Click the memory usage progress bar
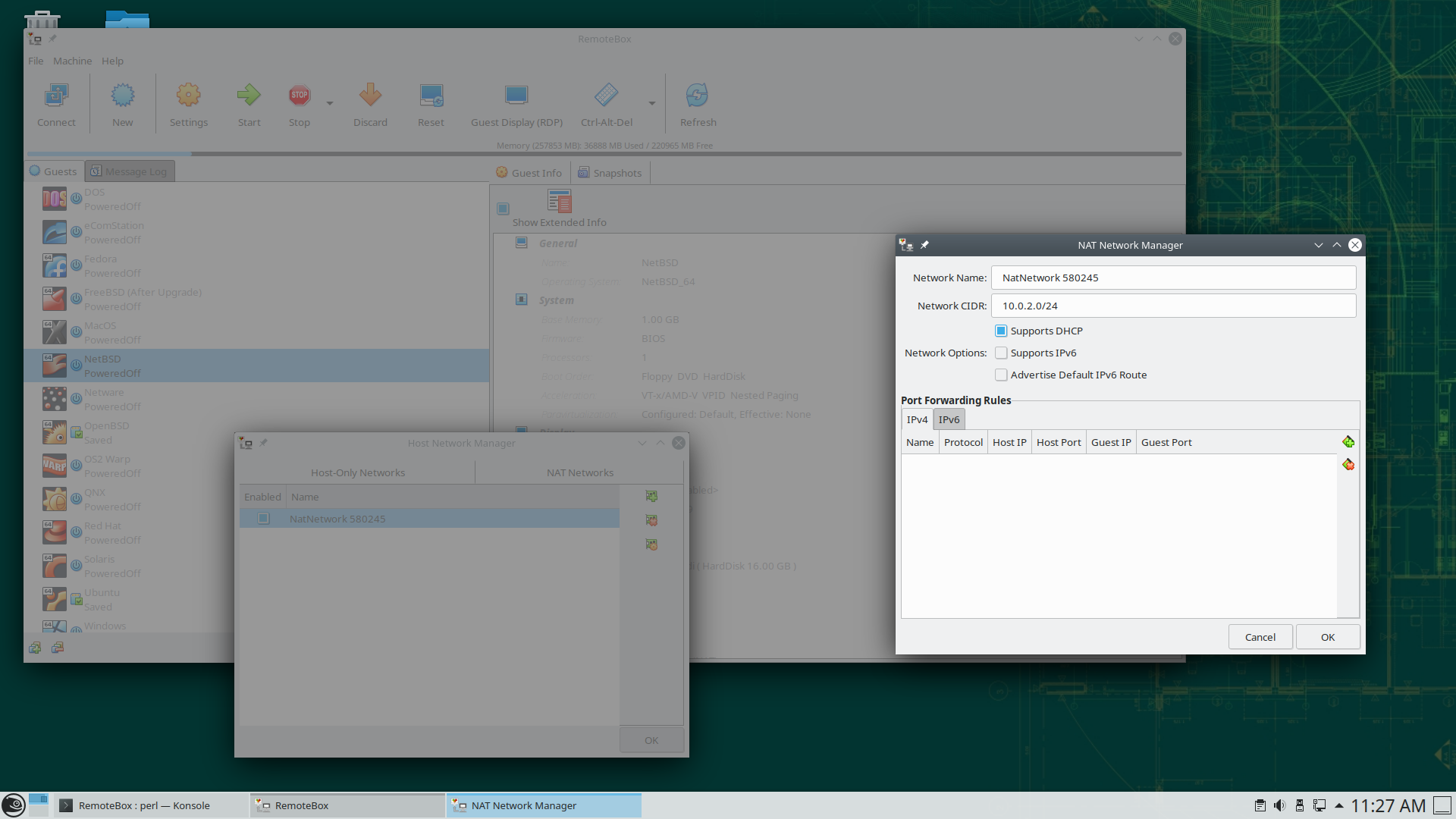Viewport: 1456px width, 819px height. coord(604,153)
